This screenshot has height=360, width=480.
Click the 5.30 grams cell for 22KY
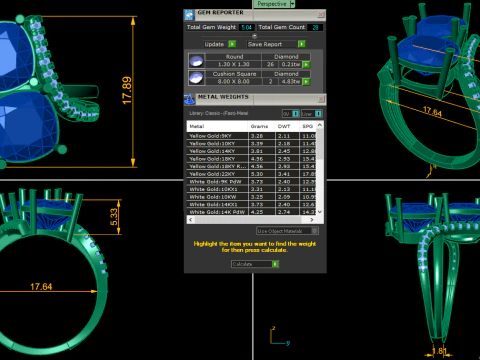tap(261, 174)
